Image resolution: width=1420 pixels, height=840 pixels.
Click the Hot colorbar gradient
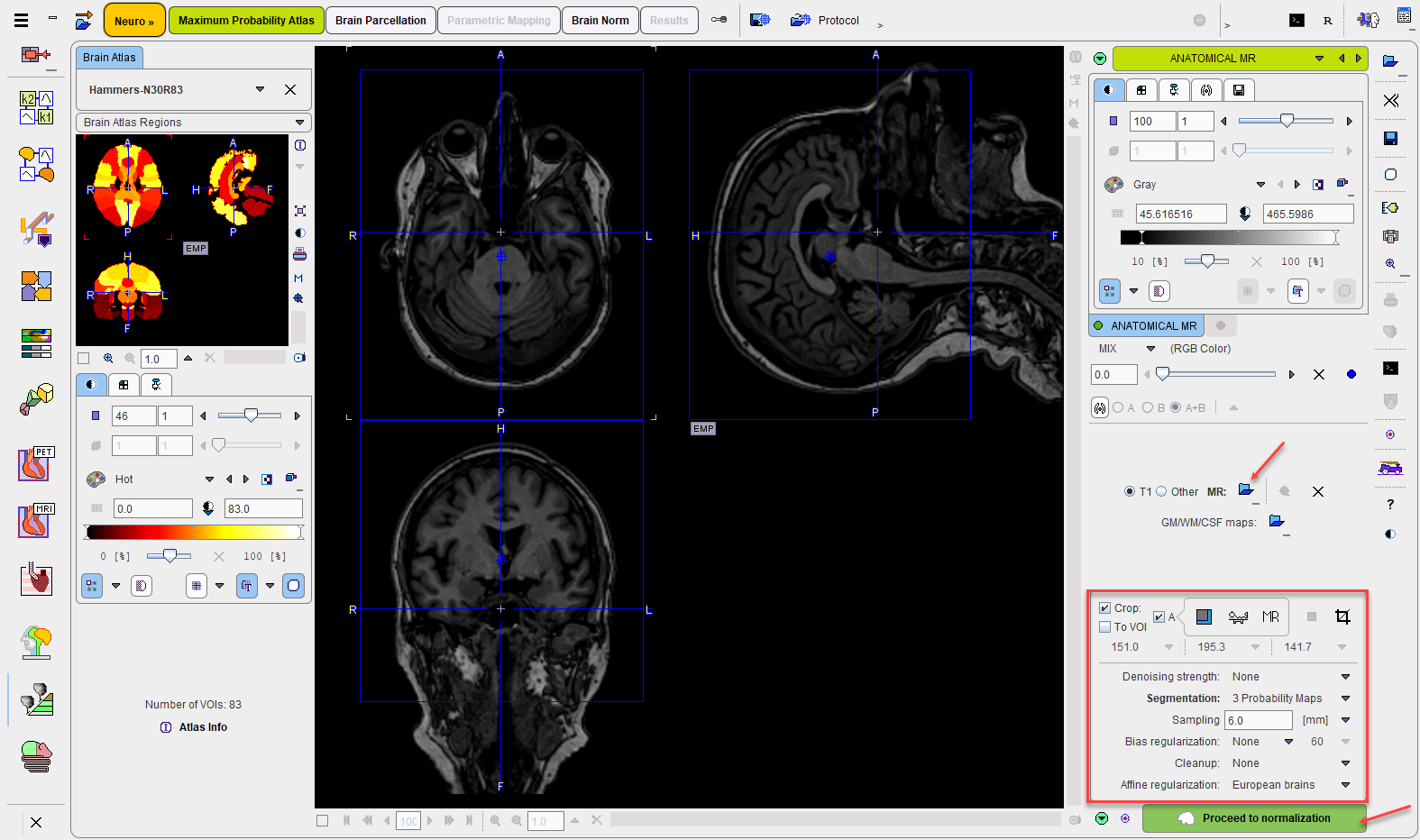click(194, 533)
